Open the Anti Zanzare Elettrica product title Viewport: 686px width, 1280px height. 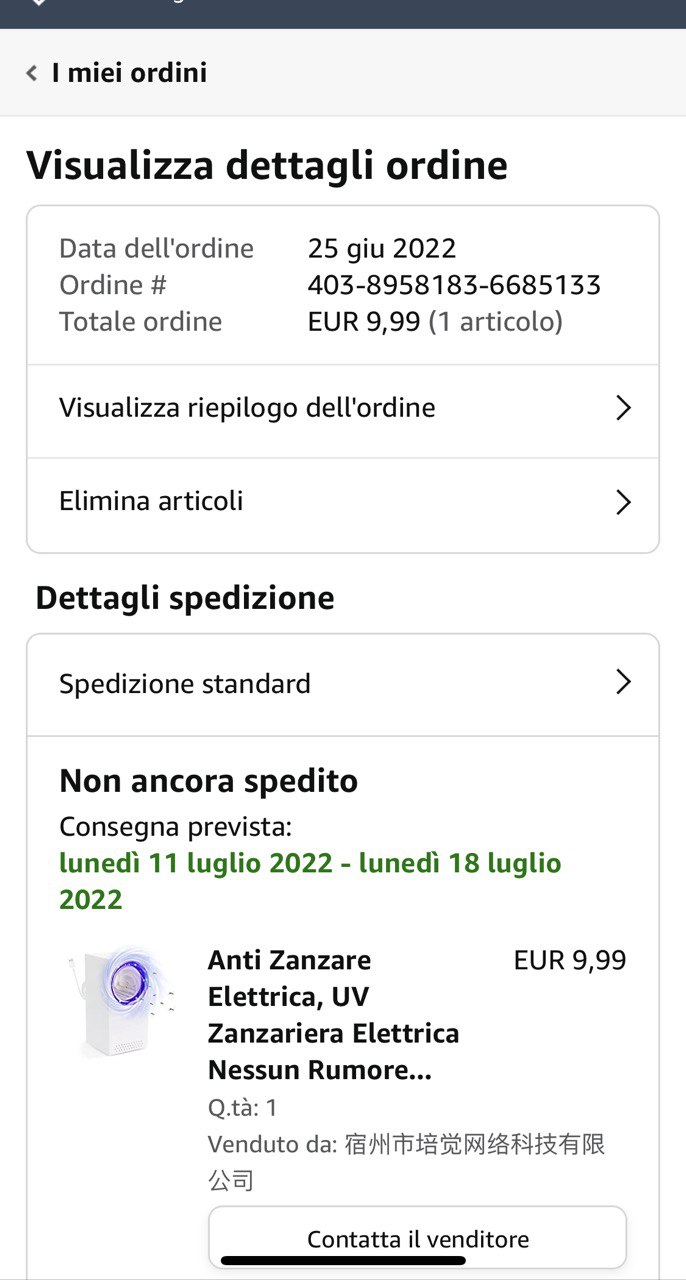[x=333, y=1015]
